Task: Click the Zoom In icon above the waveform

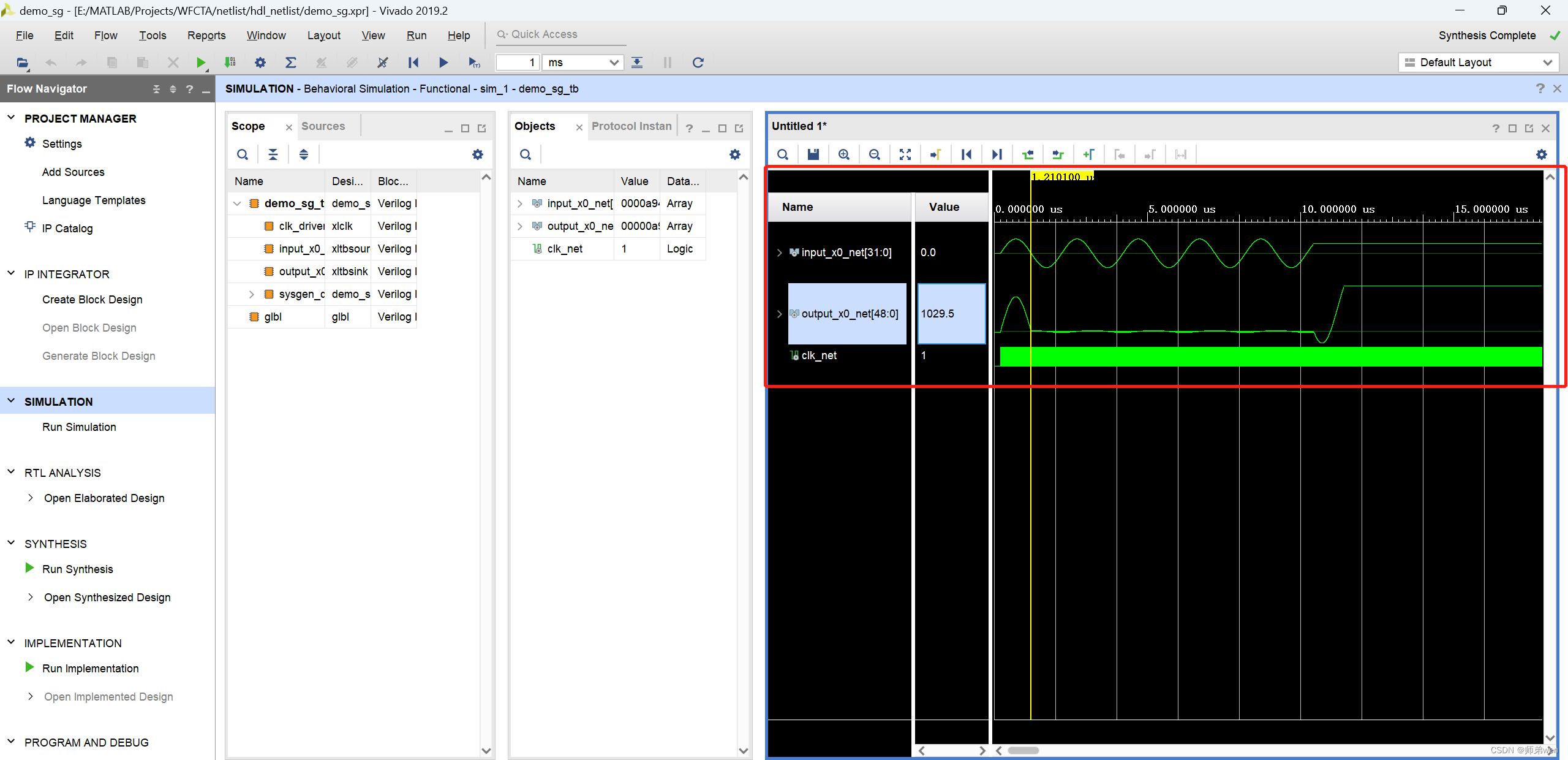Action: pos(844,154)
